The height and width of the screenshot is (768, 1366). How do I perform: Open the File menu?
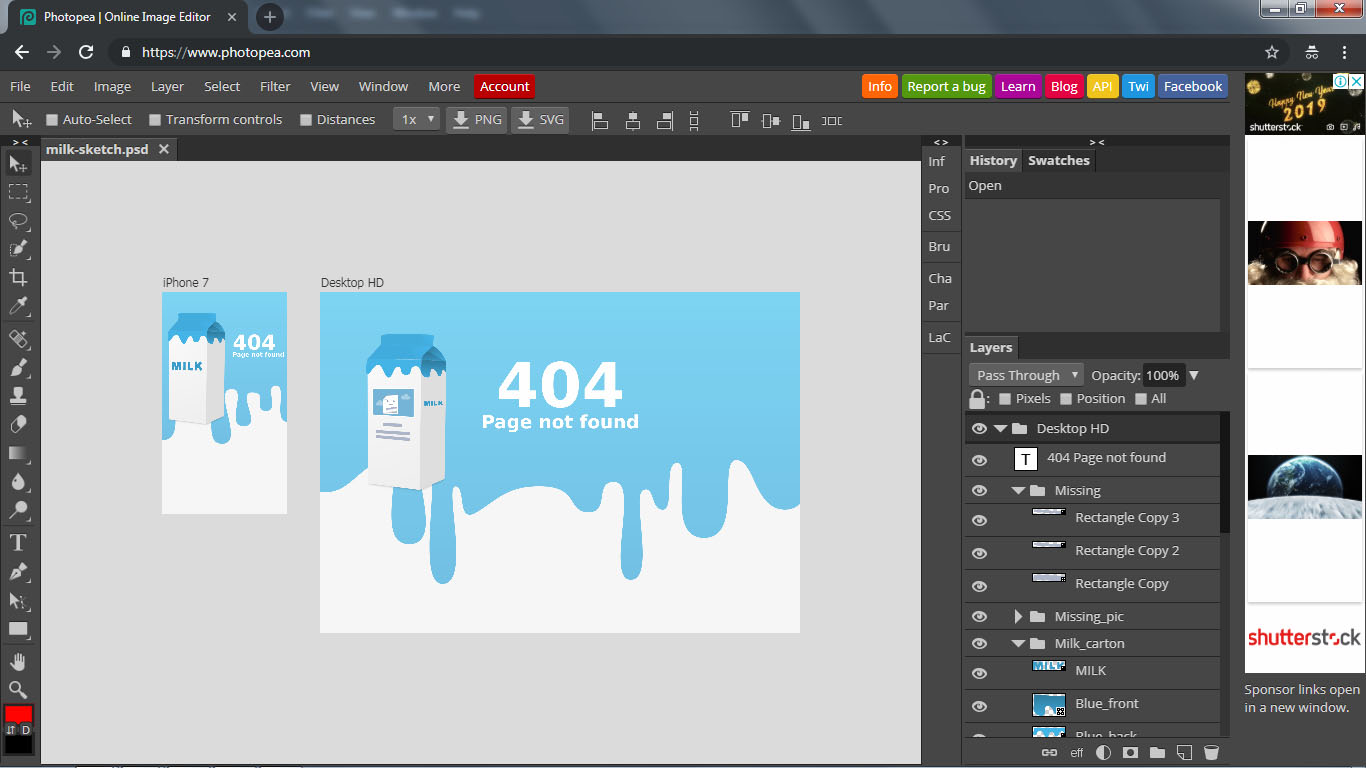pyautogui.click(x=20, y=86)
